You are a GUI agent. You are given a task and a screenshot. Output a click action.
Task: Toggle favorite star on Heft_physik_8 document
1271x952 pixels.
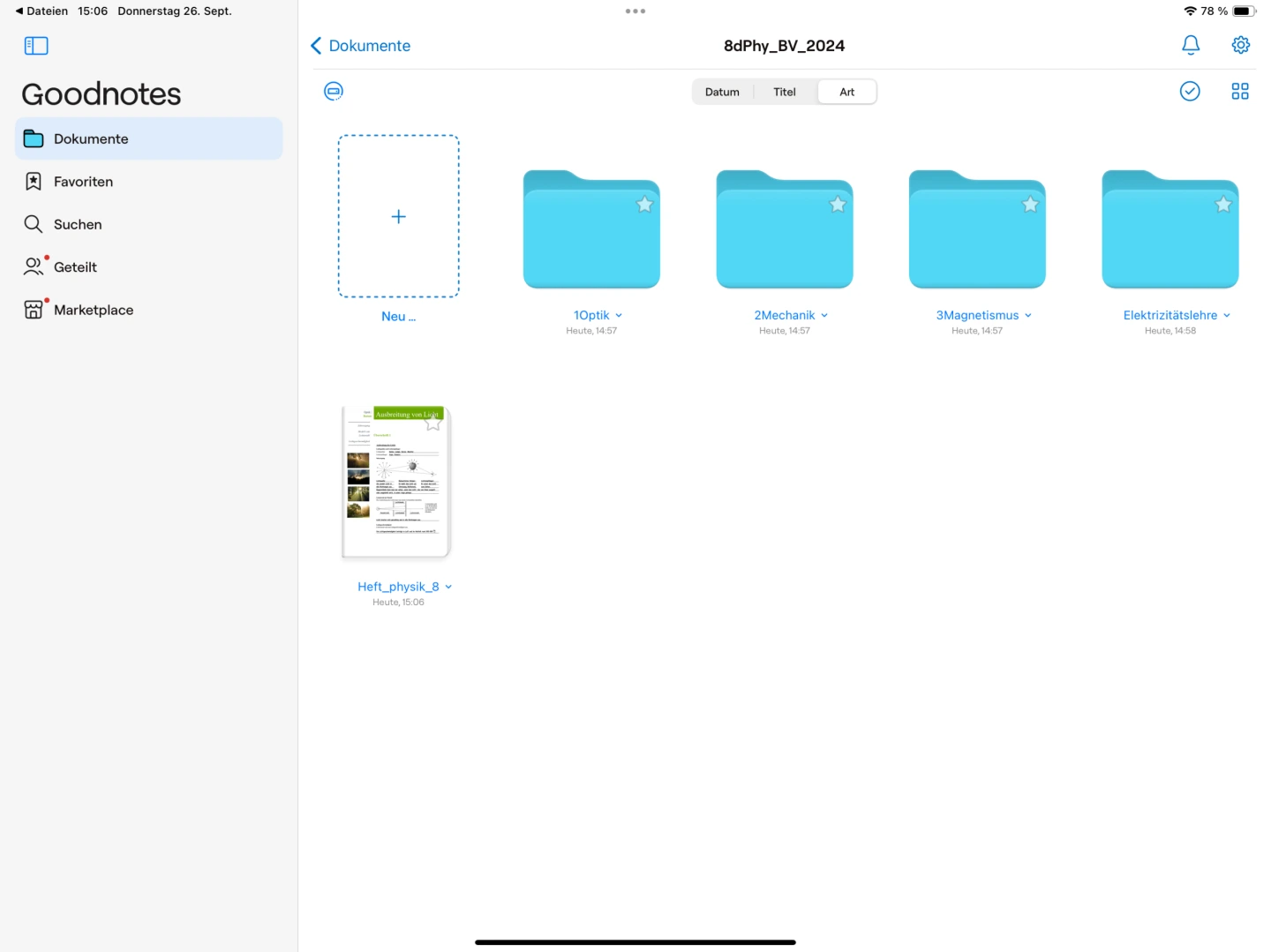tap(433, 423)
